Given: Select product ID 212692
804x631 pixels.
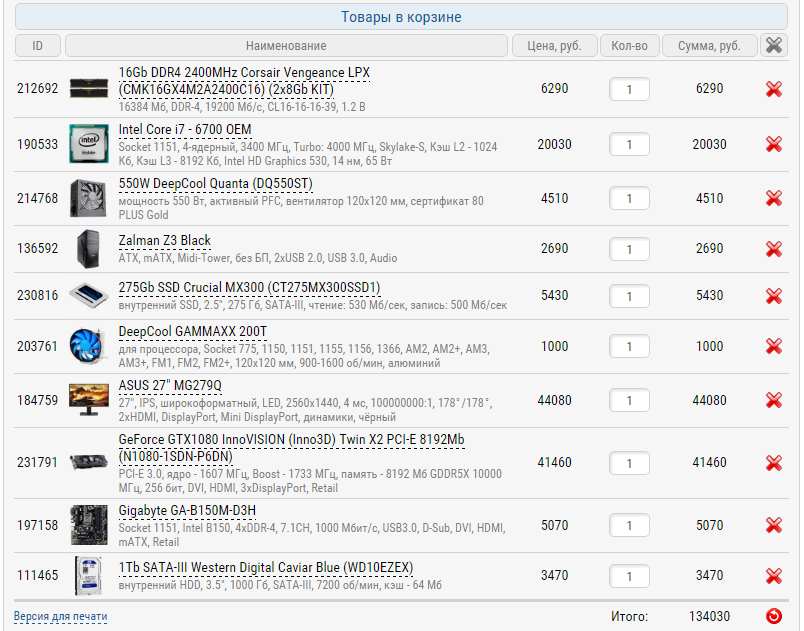Looking at the screenshot, I should tap(37, 88).
